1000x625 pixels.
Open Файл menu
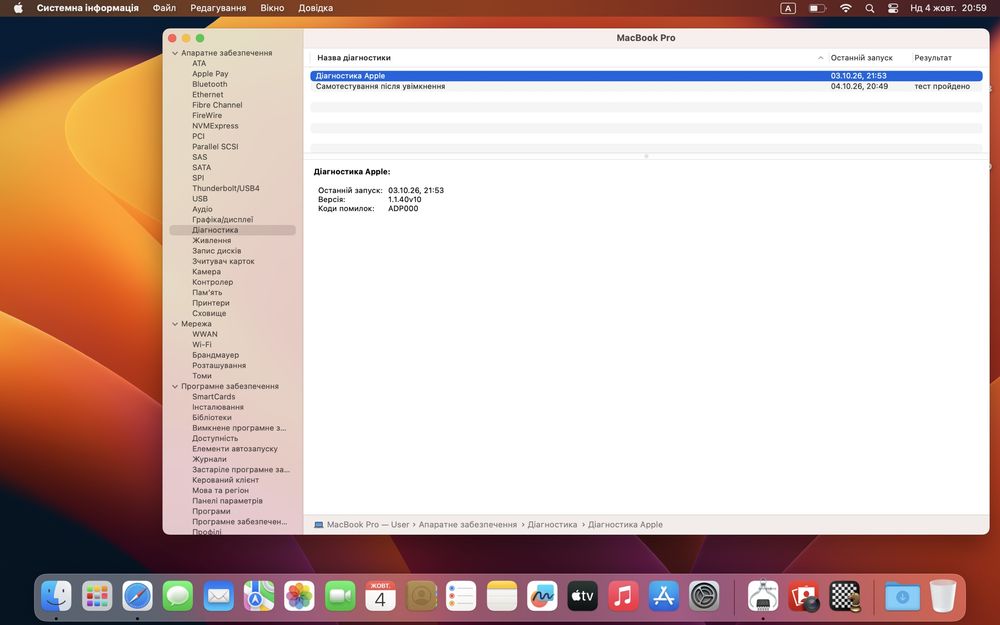164,8
